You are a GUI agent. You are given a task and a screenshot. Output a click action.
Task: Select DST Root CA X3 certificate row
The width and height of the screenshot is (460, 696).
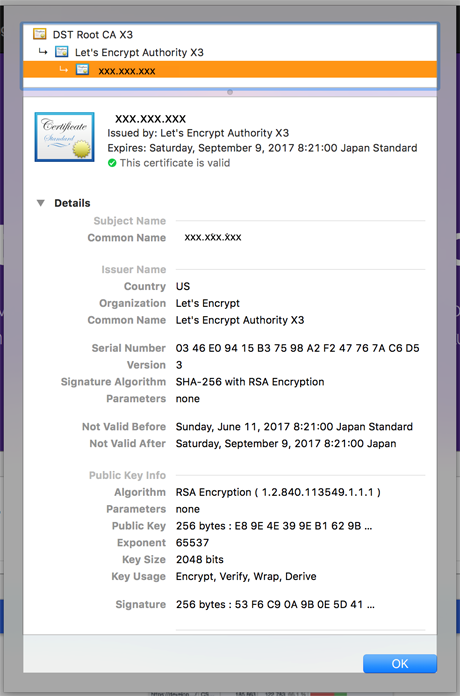coord(230,34)
